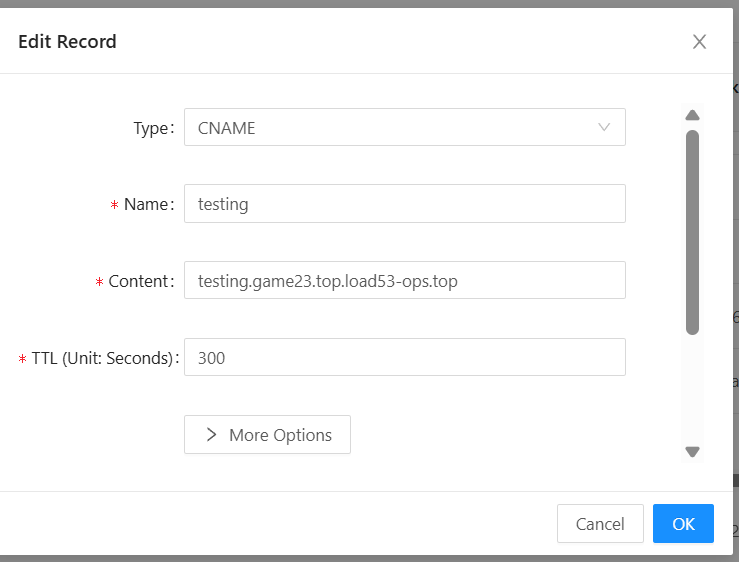Viewport: 739px width, 562px height.
Task: Click the TTL (Unit: Seconds) label
Action: point(103,358)
